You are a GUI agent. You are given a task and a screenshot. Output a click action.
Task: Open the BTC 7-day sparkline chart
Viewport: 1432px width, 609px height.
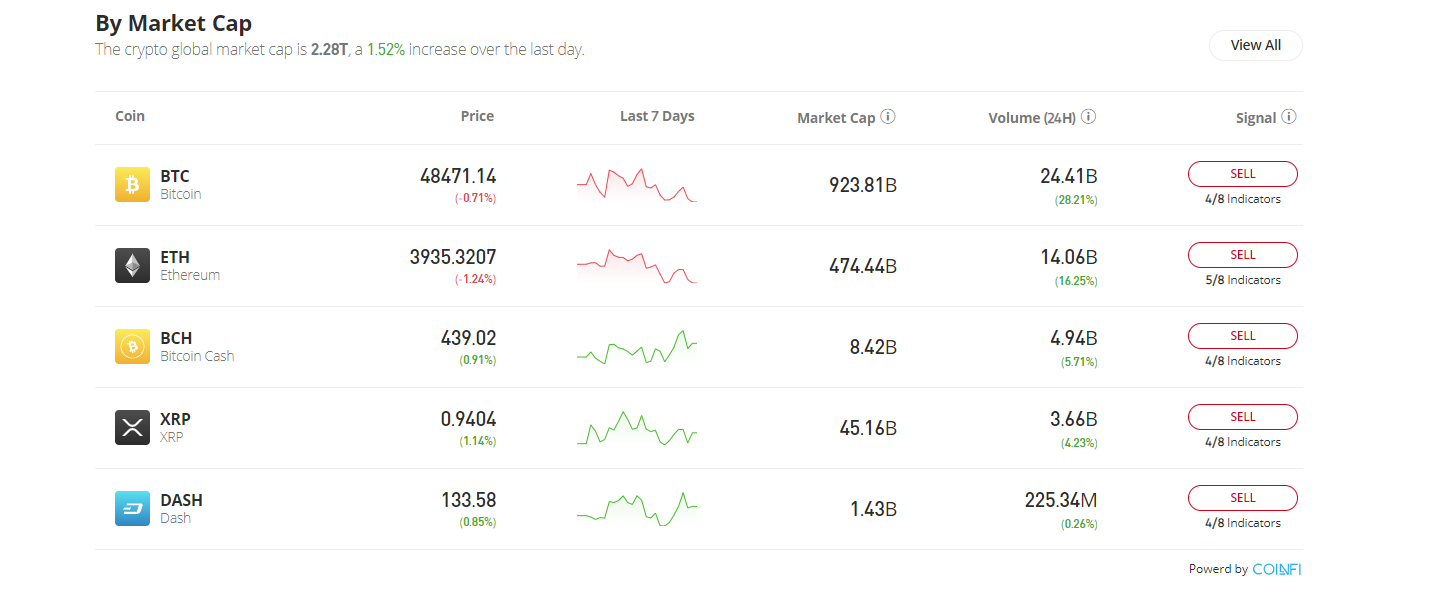pos(637,185)
